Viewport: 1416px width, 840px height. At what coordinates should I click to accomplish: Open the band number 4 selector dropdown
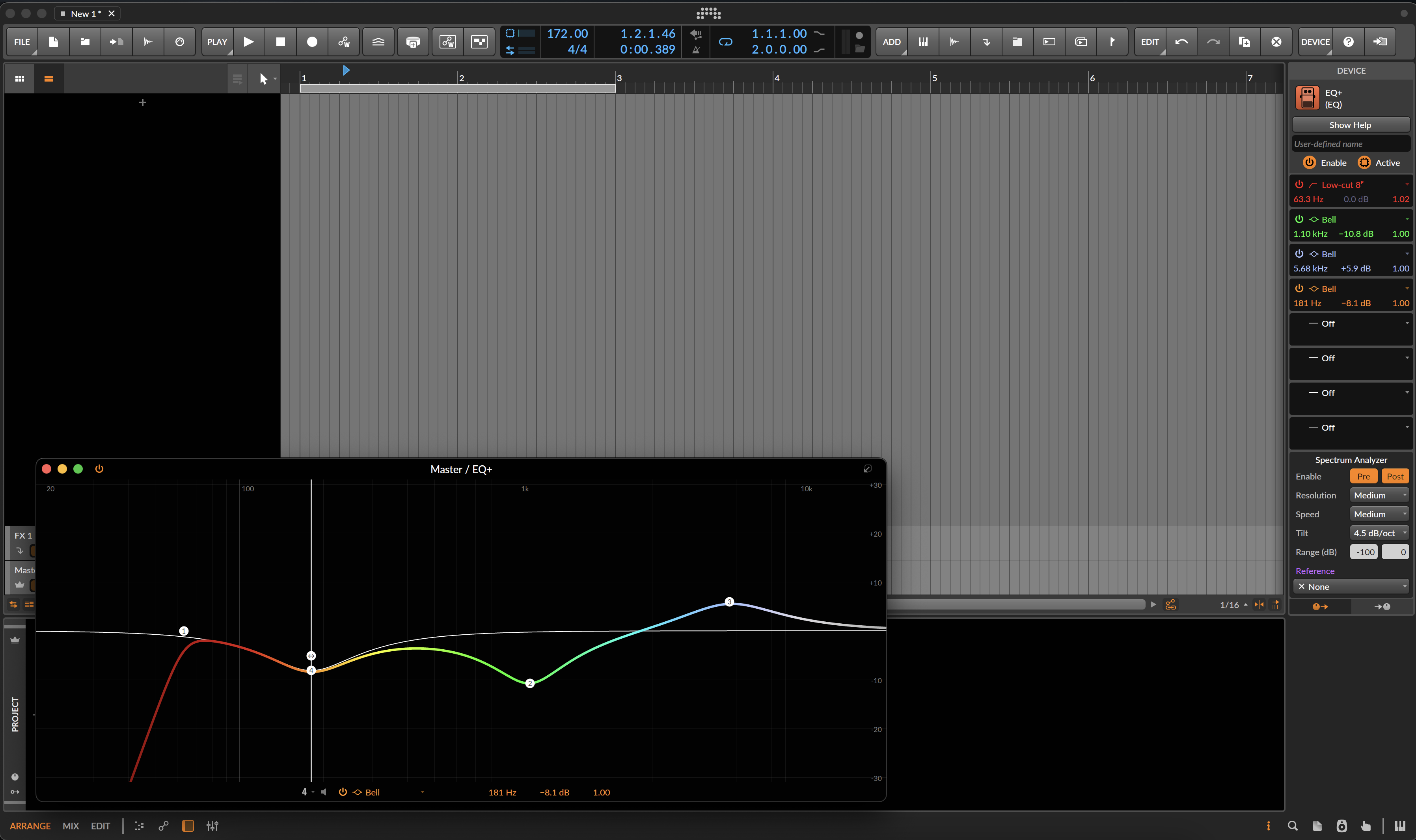coord(308,792)
